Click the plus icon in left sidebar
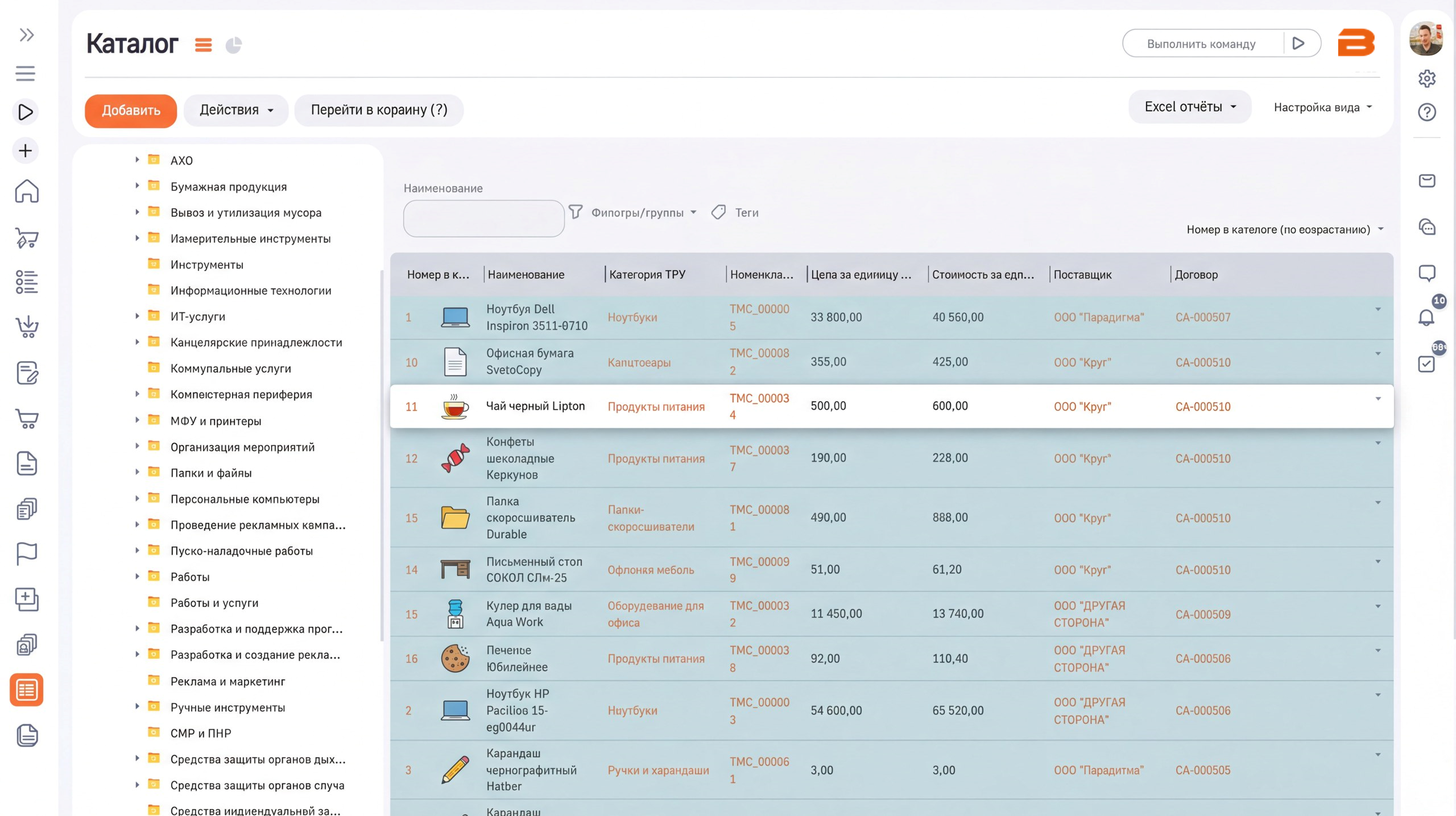1456x816 pixels. [25, 150]
